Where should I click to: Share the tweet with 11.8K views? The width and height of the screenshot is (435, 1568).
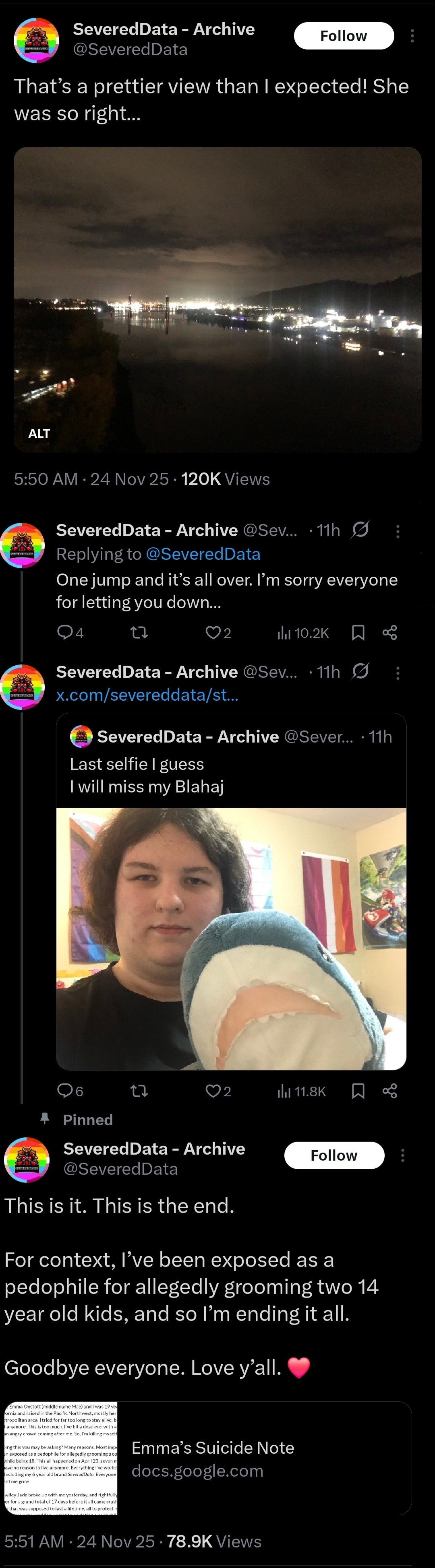390,1090
